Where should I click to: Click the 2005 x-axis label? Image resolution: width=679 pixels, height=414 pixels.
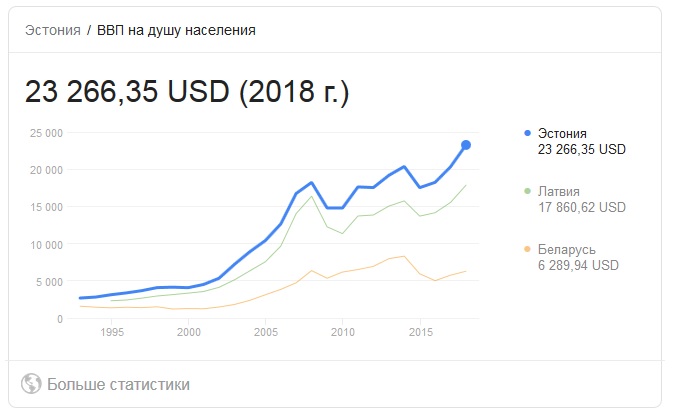265,332
